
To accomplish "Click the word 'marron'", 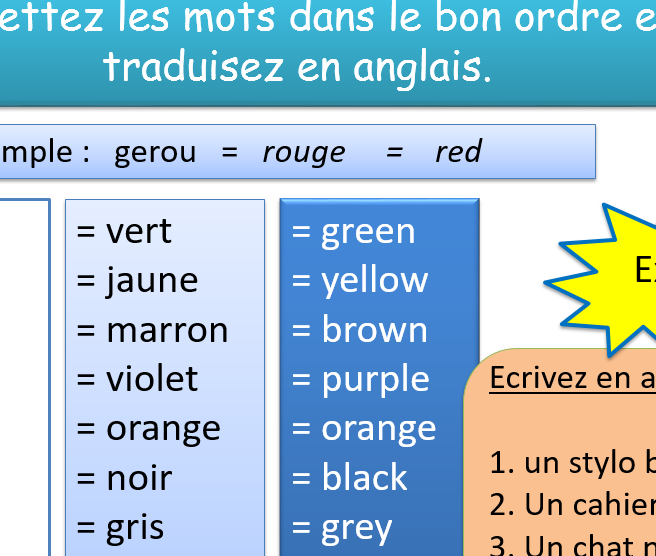I will 167,331.
